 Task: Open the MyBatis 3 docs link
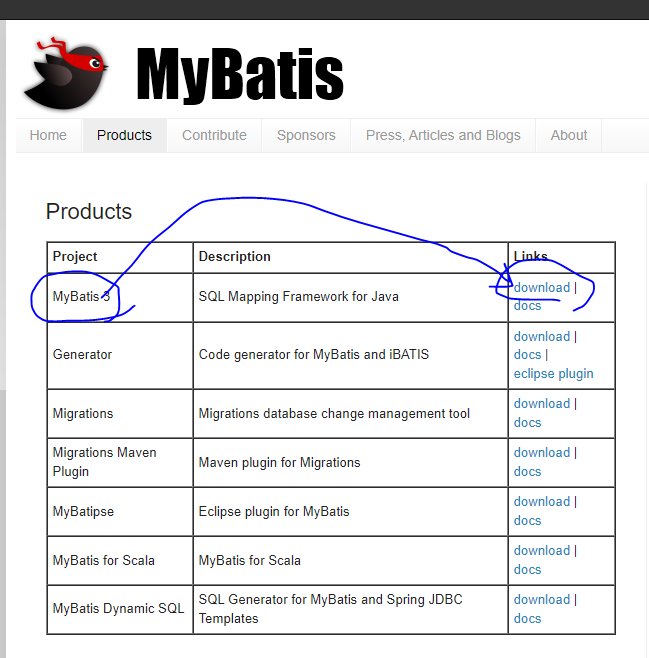pyautogui.click(x=527, y=306)
